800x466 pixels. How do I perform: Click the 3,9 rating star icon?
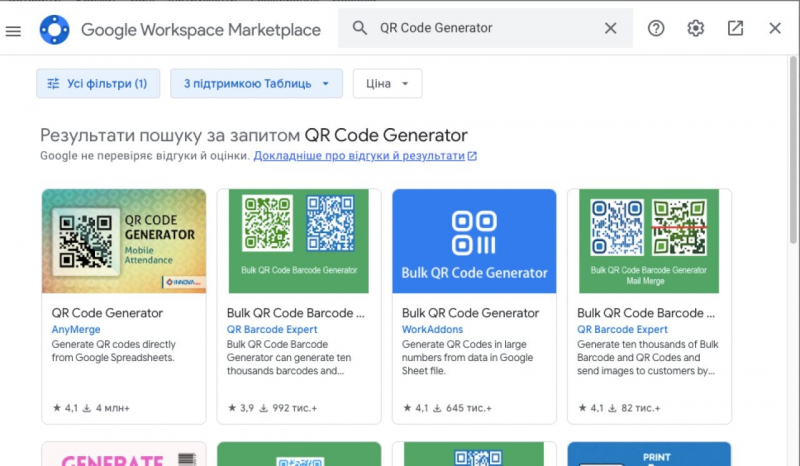click(232, 408)
